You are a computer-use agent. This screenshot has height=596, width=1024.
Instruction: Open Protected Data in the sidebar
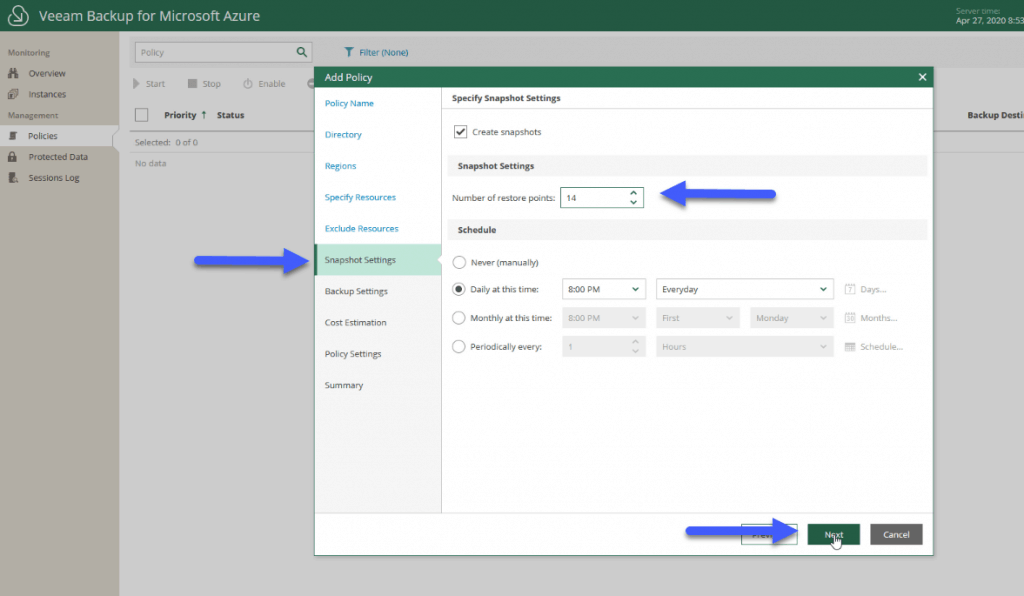[58, 157]
